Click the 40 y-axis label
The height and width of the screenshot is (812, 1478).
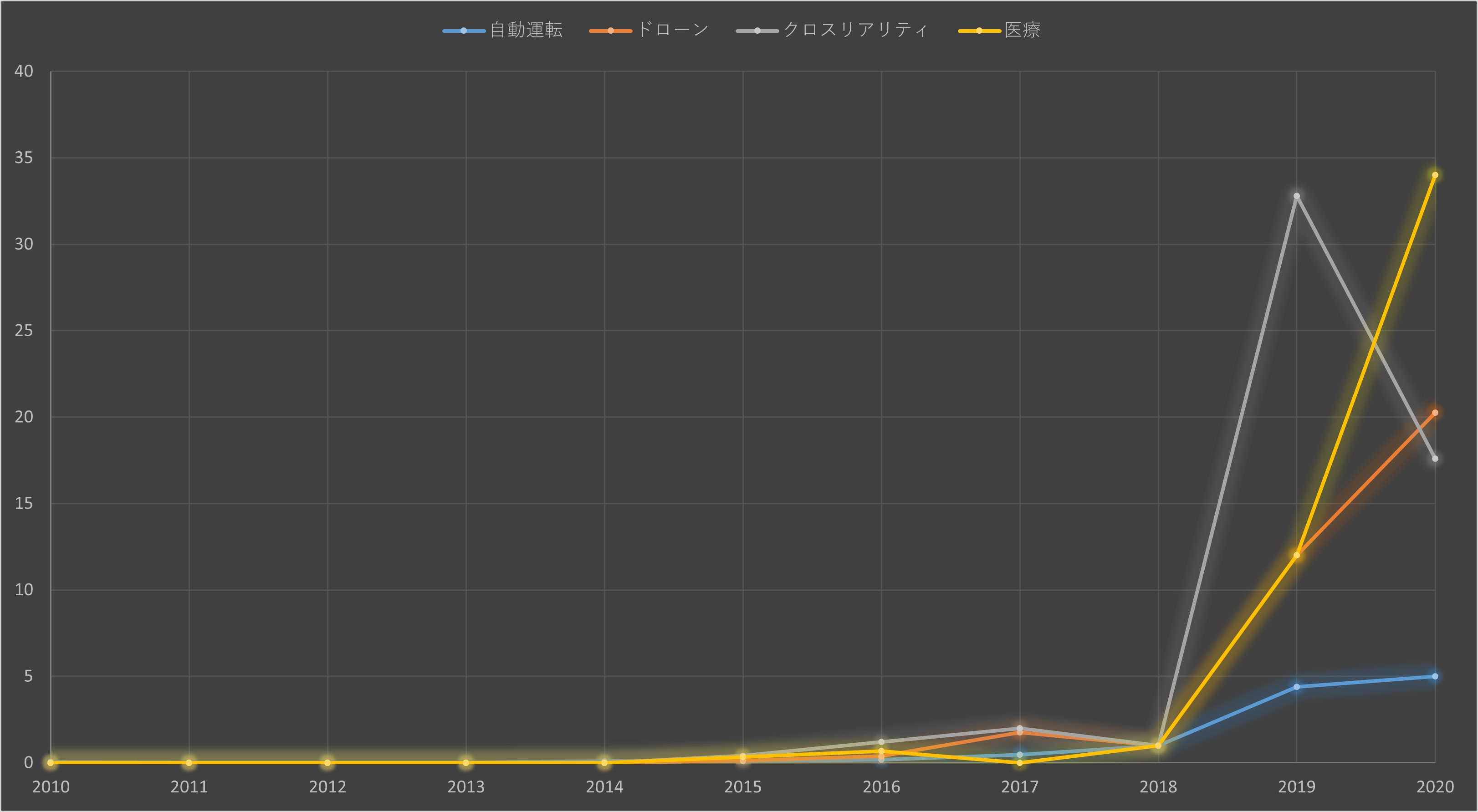(x=24, y=71)
